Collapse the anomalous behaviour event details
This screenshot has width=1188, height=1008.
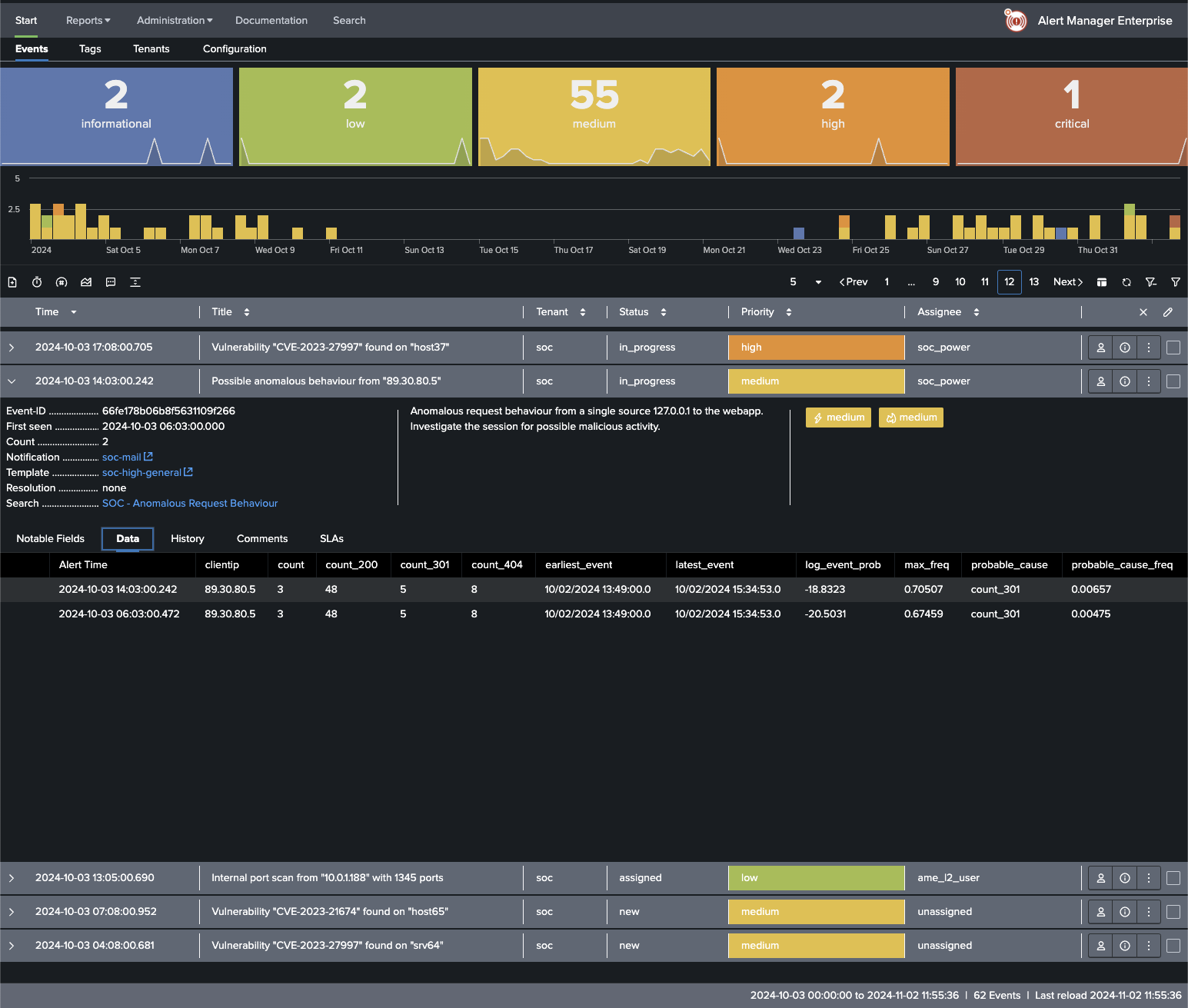[x=11, y=381]
